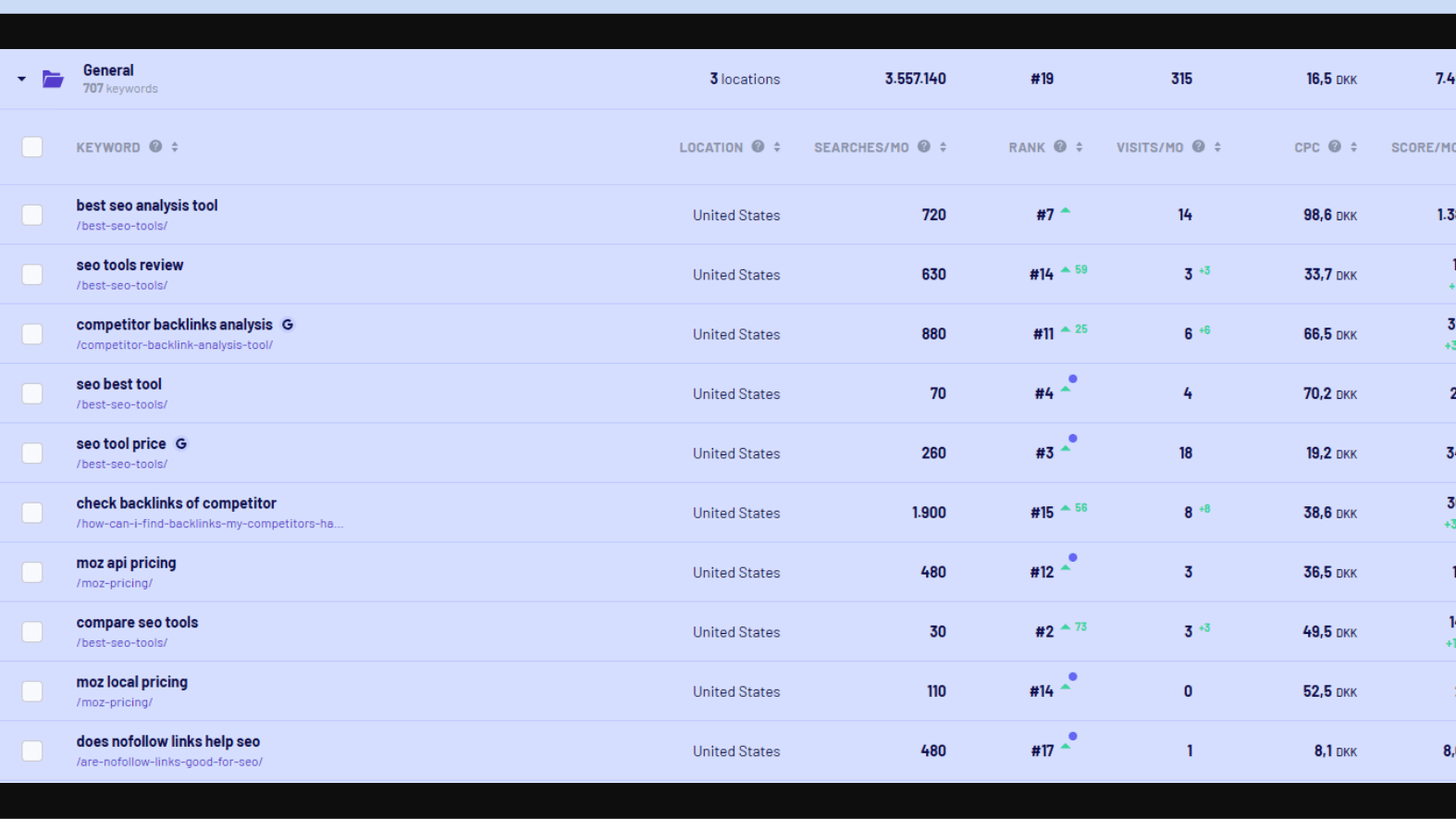Click rank change dot for 'seo best tool'
The height and width of the screenshot is (819, 1456).
tap(1073, 378)
